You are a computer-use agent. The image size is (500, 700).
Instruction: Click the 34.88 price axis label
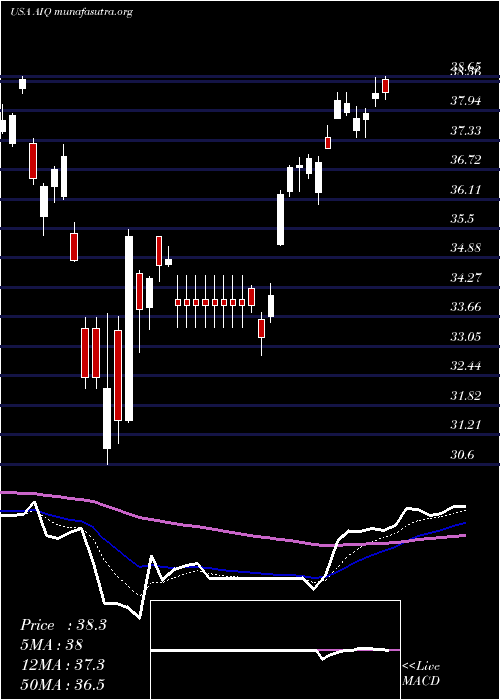tap(466, 248)
